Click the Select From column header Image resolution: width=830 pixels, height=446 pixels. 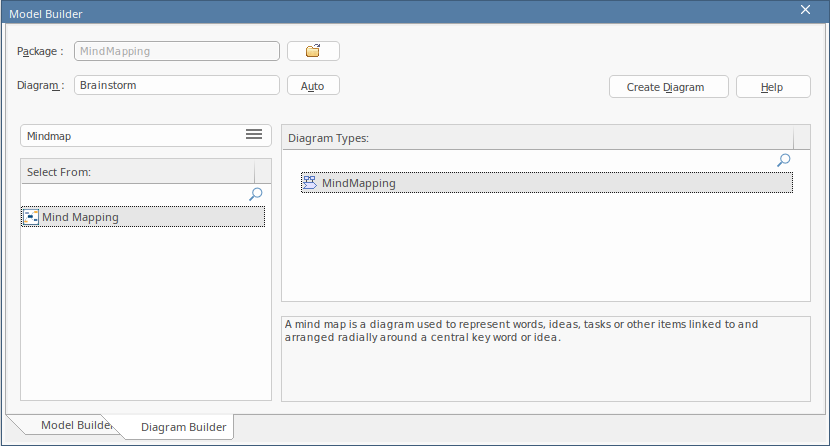coord(138,172)
